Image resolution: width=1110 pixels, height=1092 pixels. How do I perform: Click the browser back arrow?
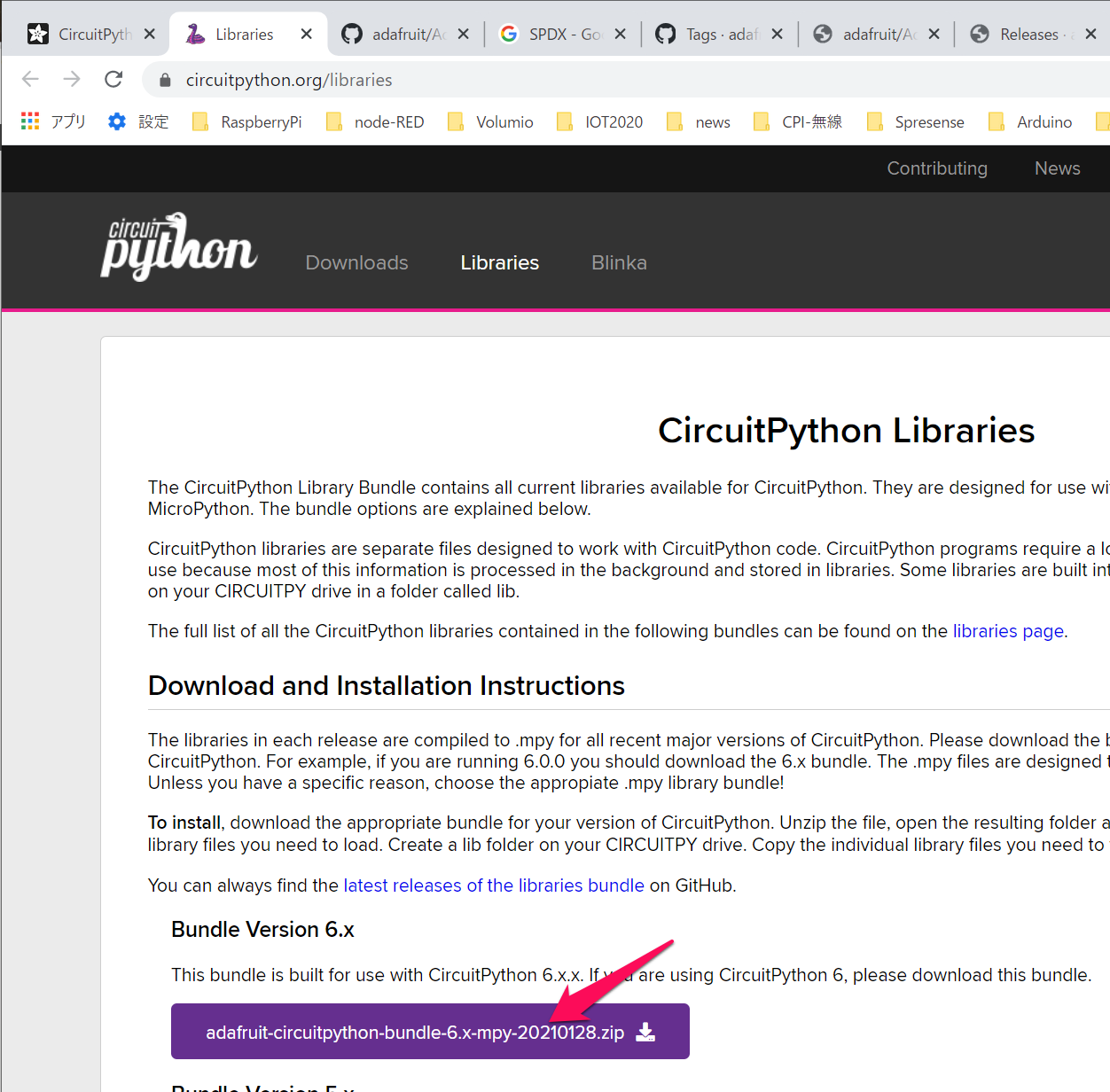[x=29, y=79]
